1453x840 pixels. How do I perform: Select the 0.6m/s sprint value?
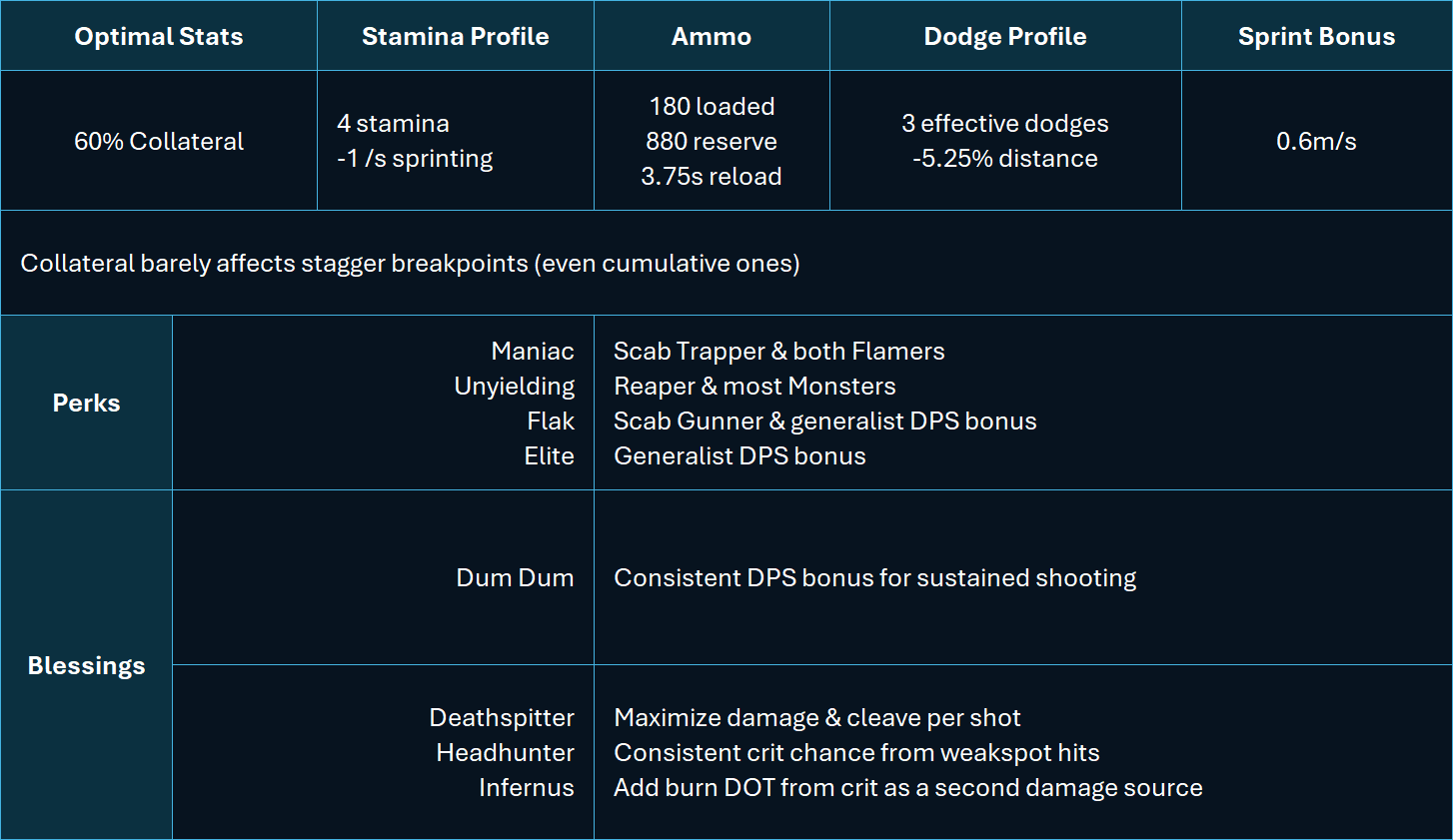(1316, 141)
